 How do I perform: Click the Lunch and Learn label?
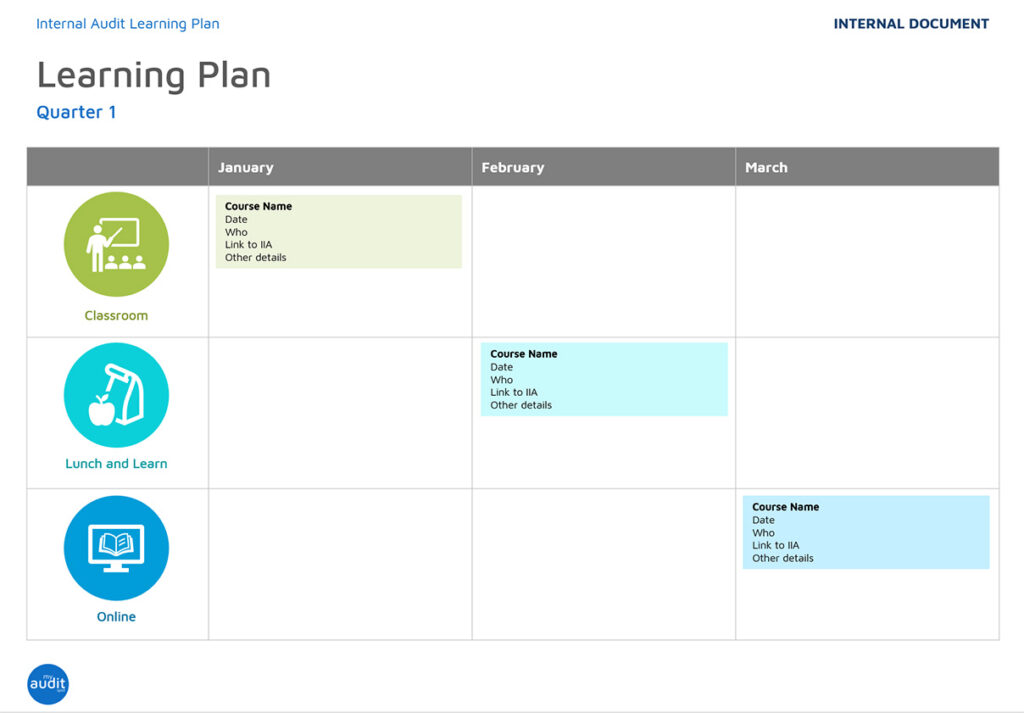coord(116,463)
